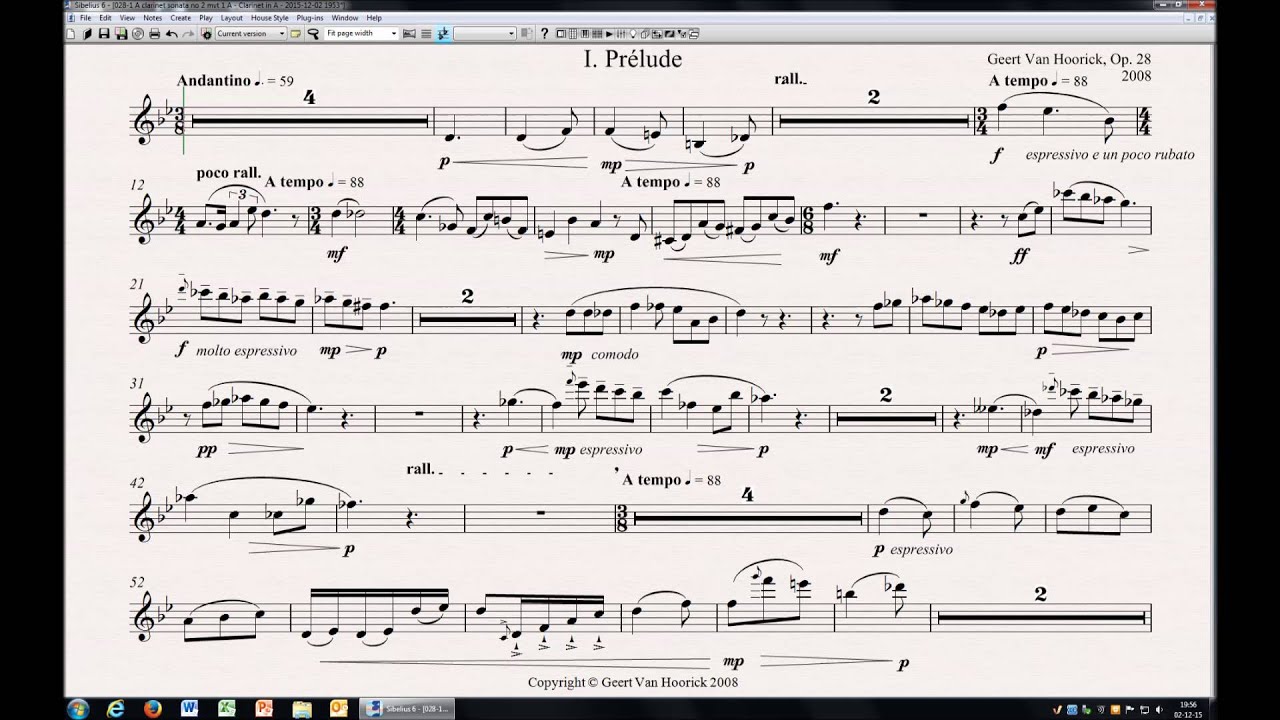Open Excel from the taskbar

click(x=227, y=708)
